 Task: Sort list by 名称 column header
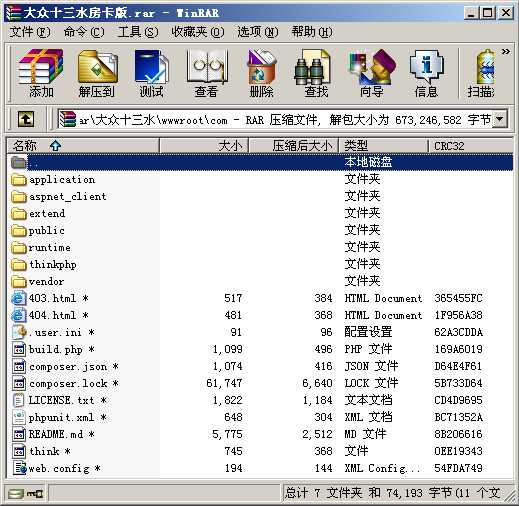83,145
